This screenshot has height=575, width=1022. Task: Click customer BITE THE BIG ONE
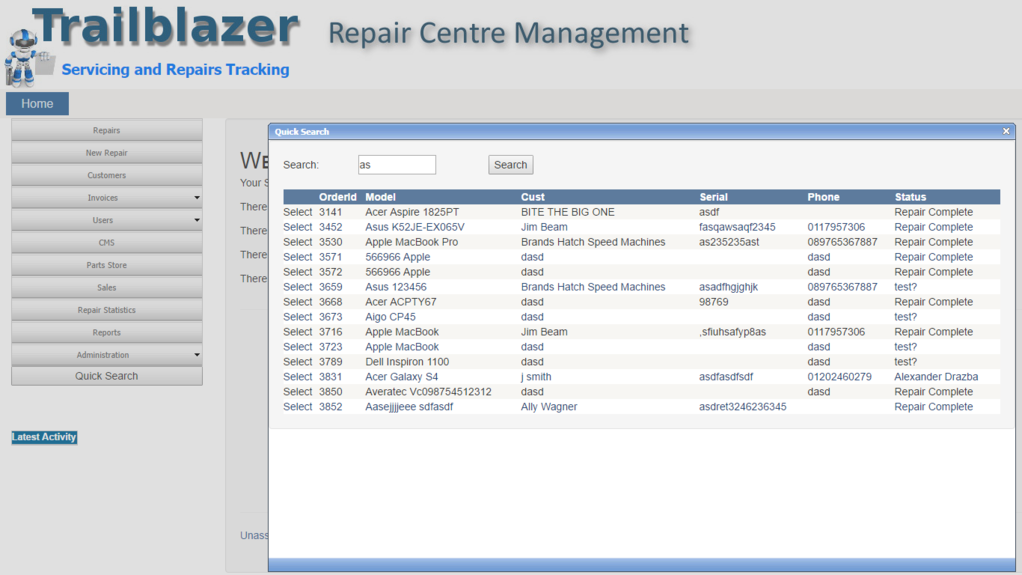point(568,213)
